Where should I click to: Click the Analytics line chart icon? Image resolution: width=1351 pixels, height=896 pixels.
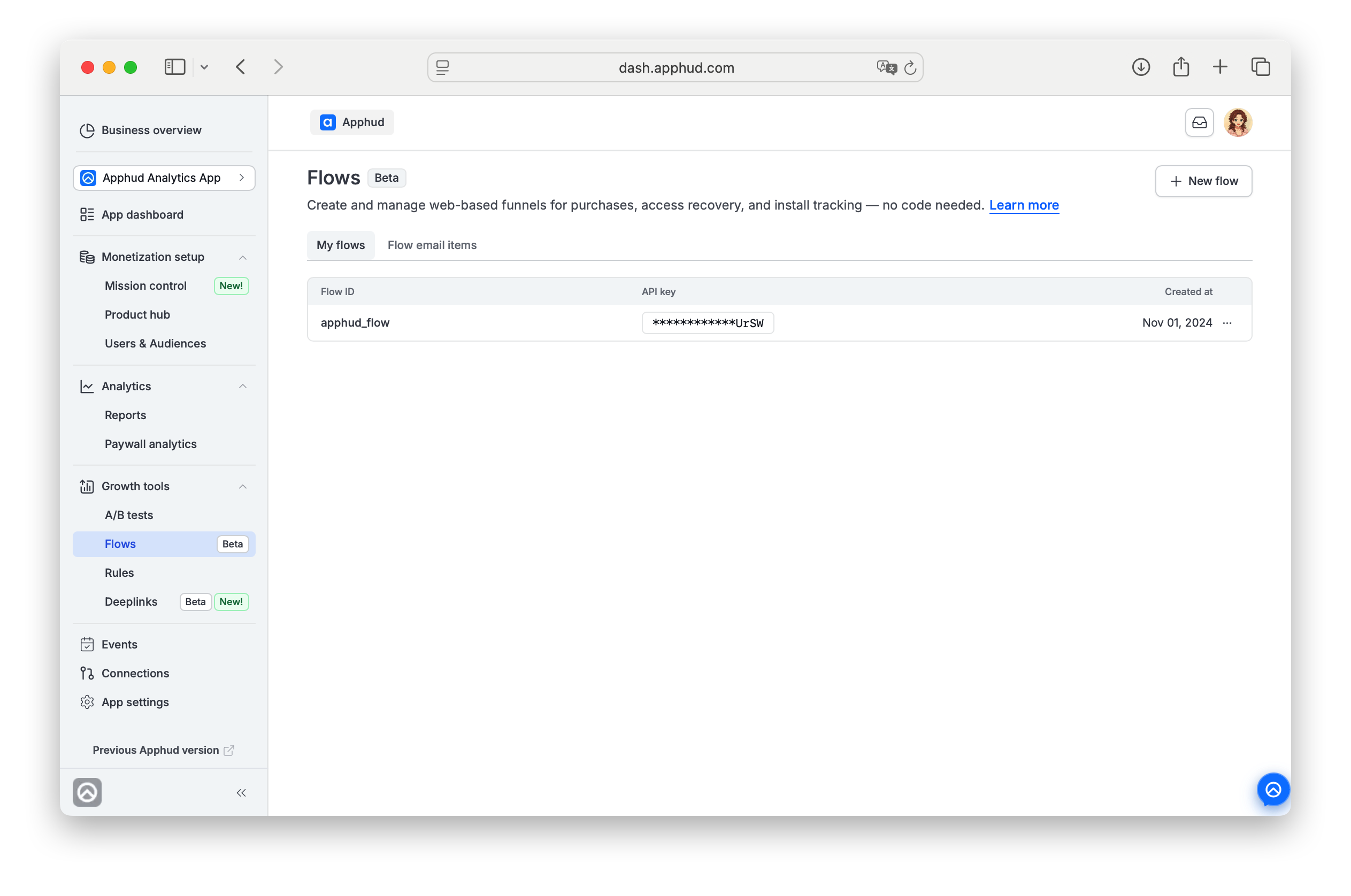(x=87, y=387)
